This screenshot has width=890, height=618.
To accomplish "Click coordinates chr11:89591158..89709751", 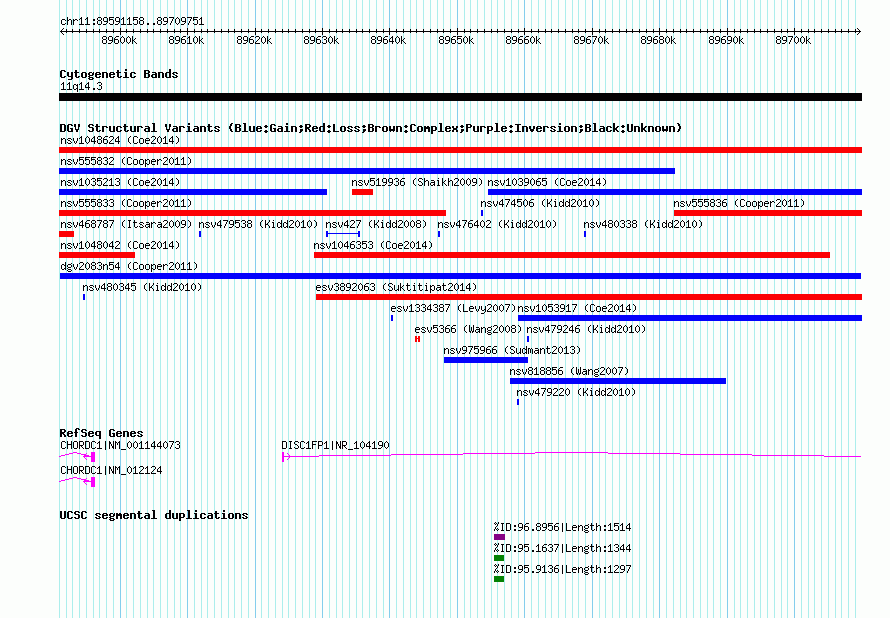I will pos(132,22).
